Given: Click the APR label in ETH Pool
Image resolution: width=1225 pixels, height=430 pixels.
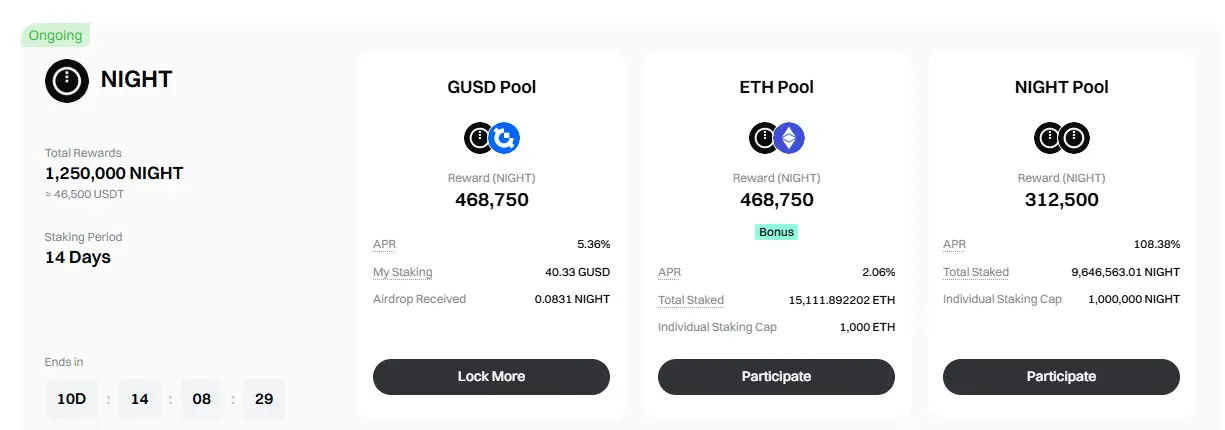Looking at the screenshot, I should 669,272.
